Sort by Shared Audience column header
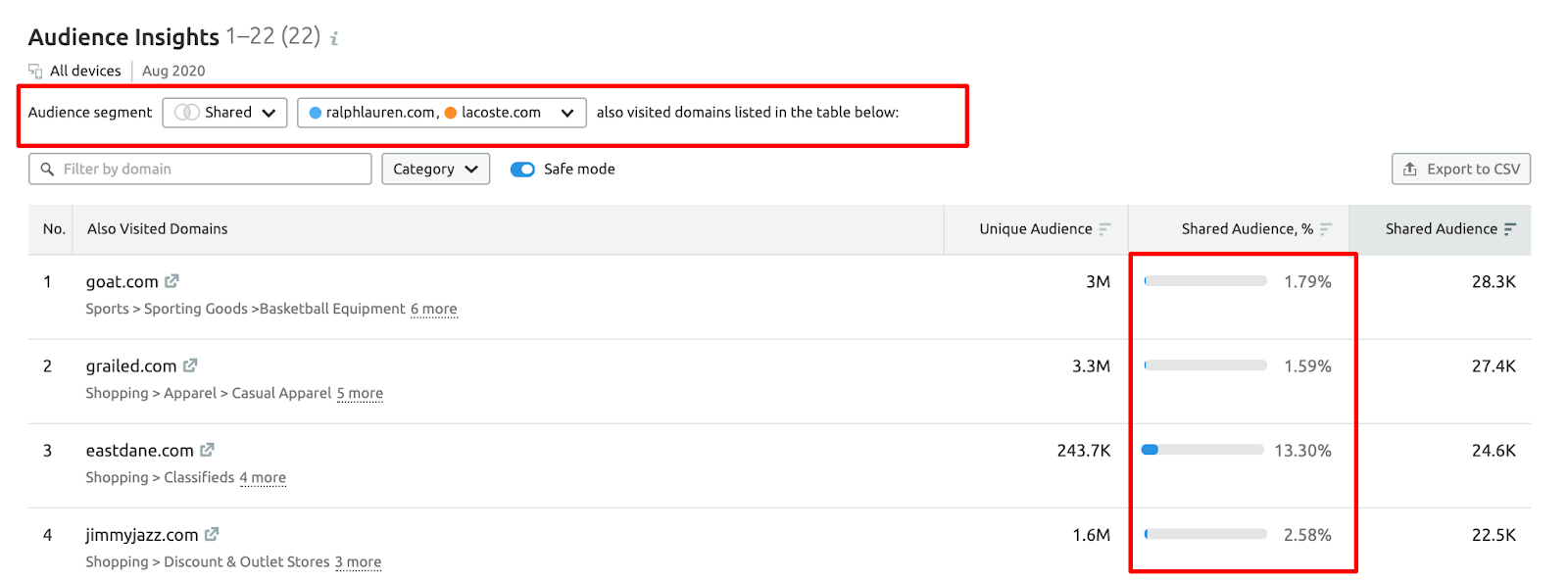Image resolution: width=1568 pixels, height=583 pixels. 1441,229
